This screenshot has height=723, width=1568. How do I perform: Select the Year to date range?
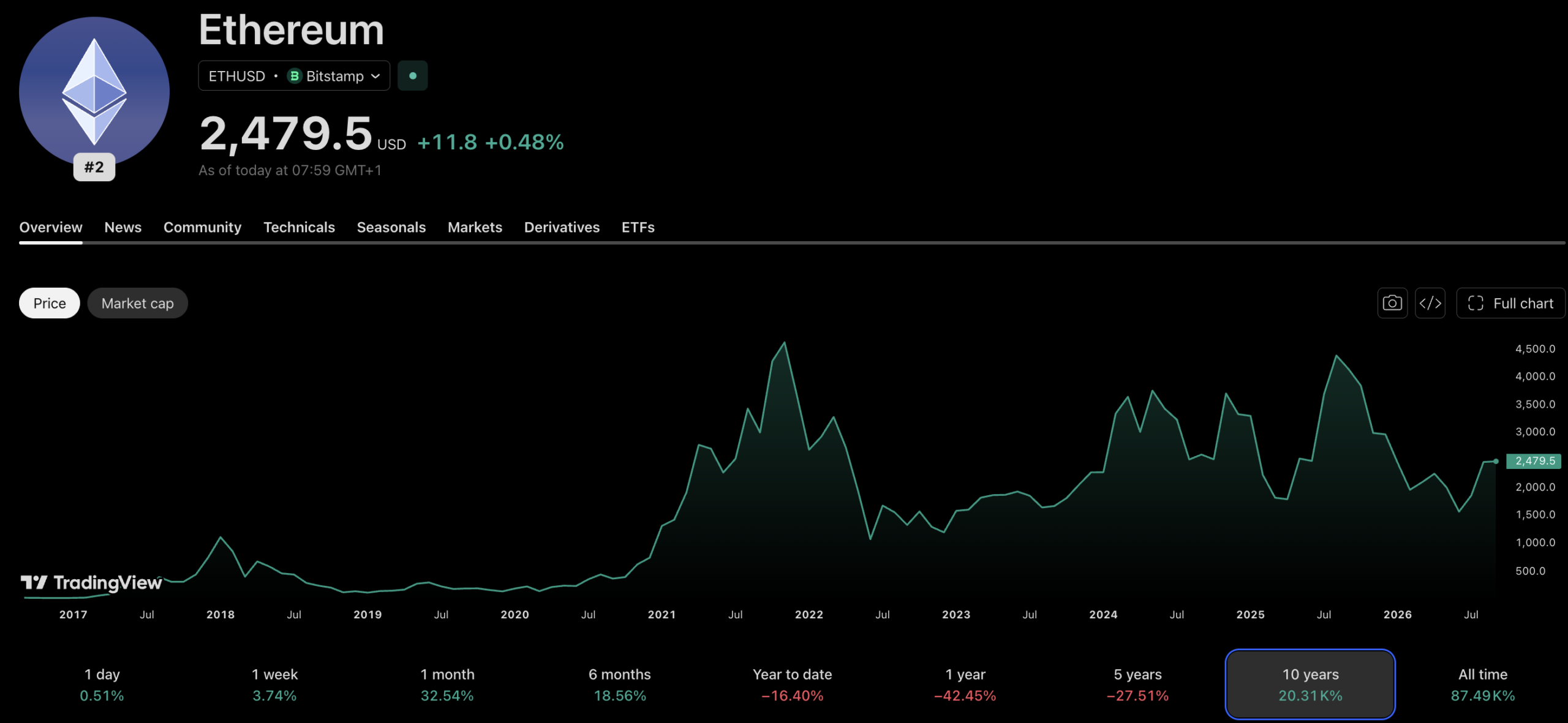(793, 684)
